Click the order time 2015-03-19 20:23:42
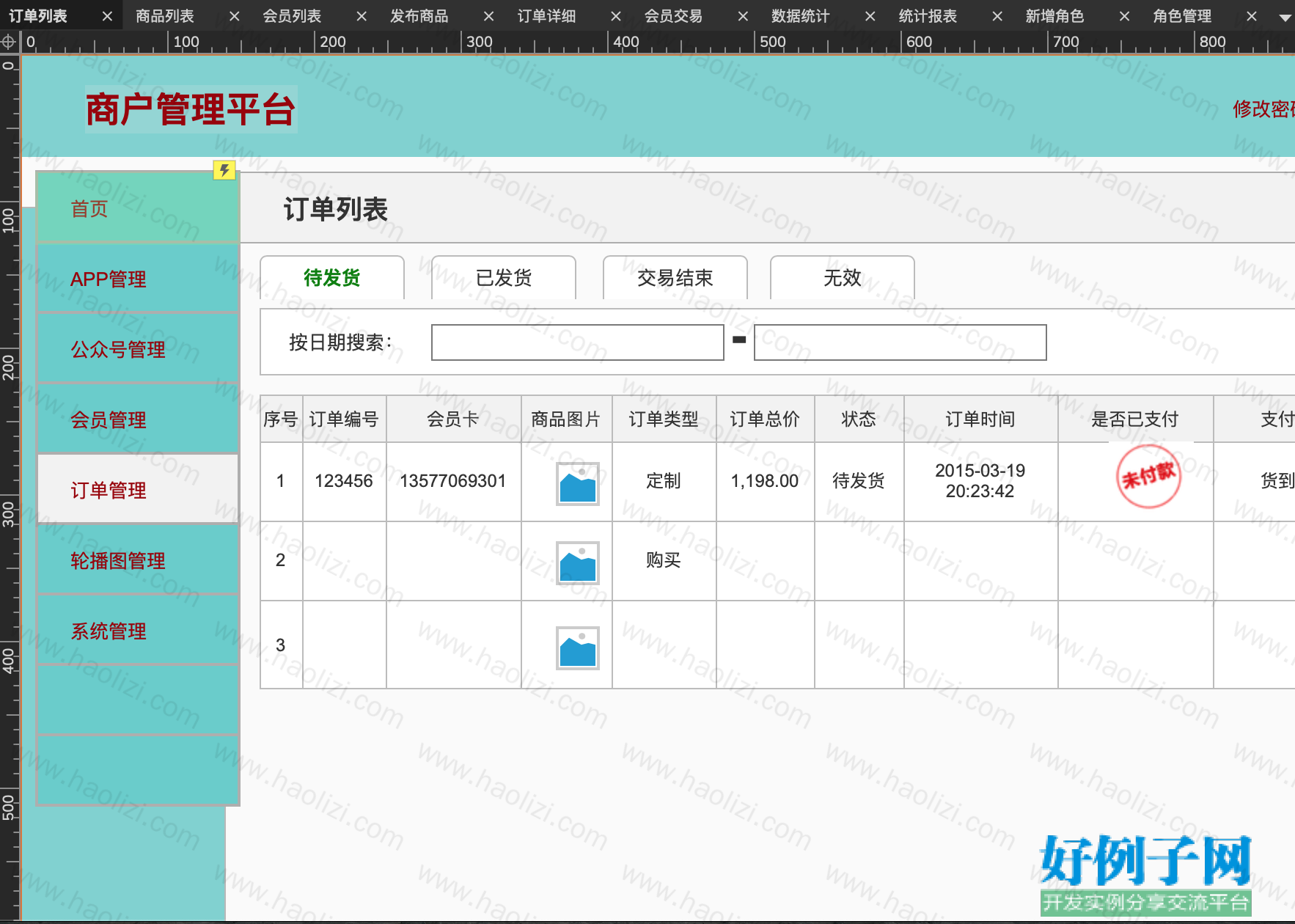Viewport: 1295px width, 924px height. pos(980,481)
